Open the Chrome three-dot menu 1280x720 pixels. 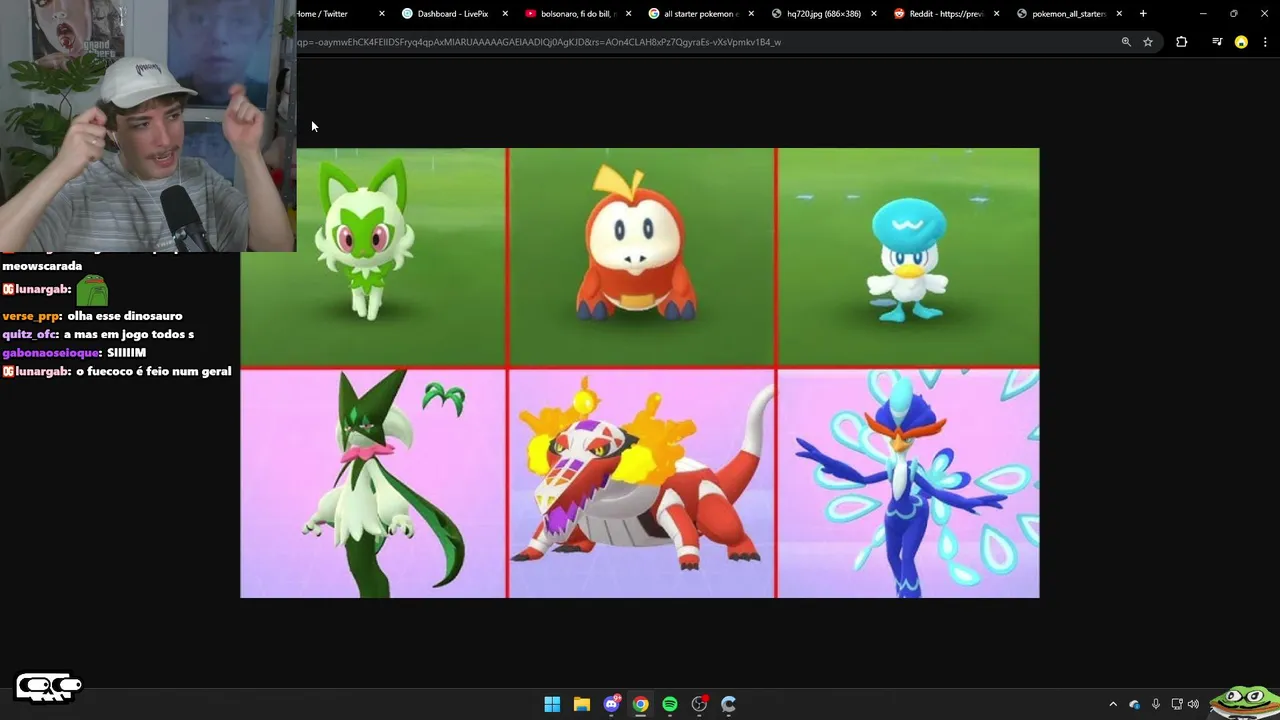click(x=1266, y=42)
